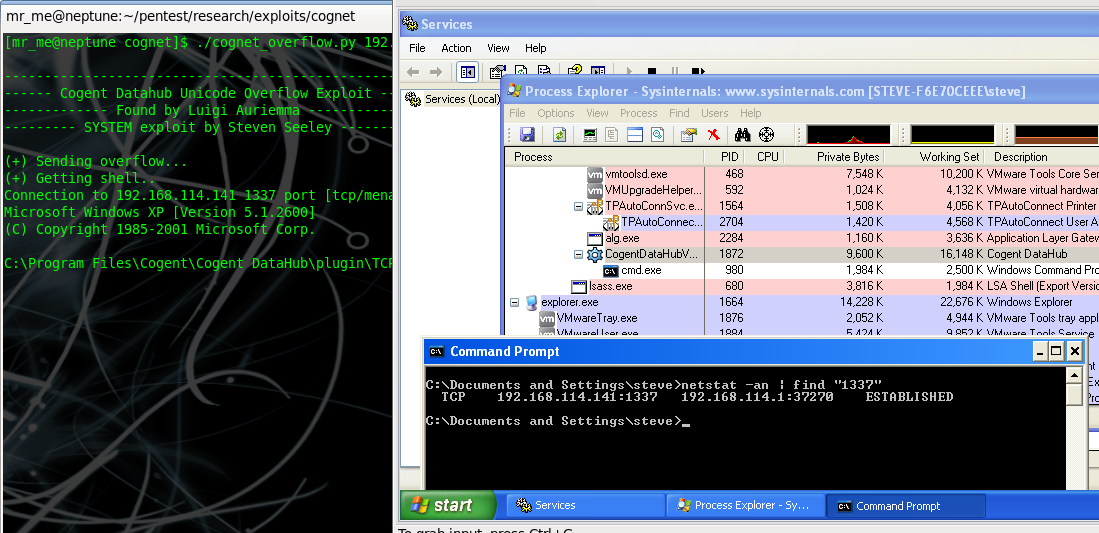This screenshot has width=1099, height=533.
Task: Click View DLLs/Handles icon in Process Explorer
Action: [x=657, y=135]
